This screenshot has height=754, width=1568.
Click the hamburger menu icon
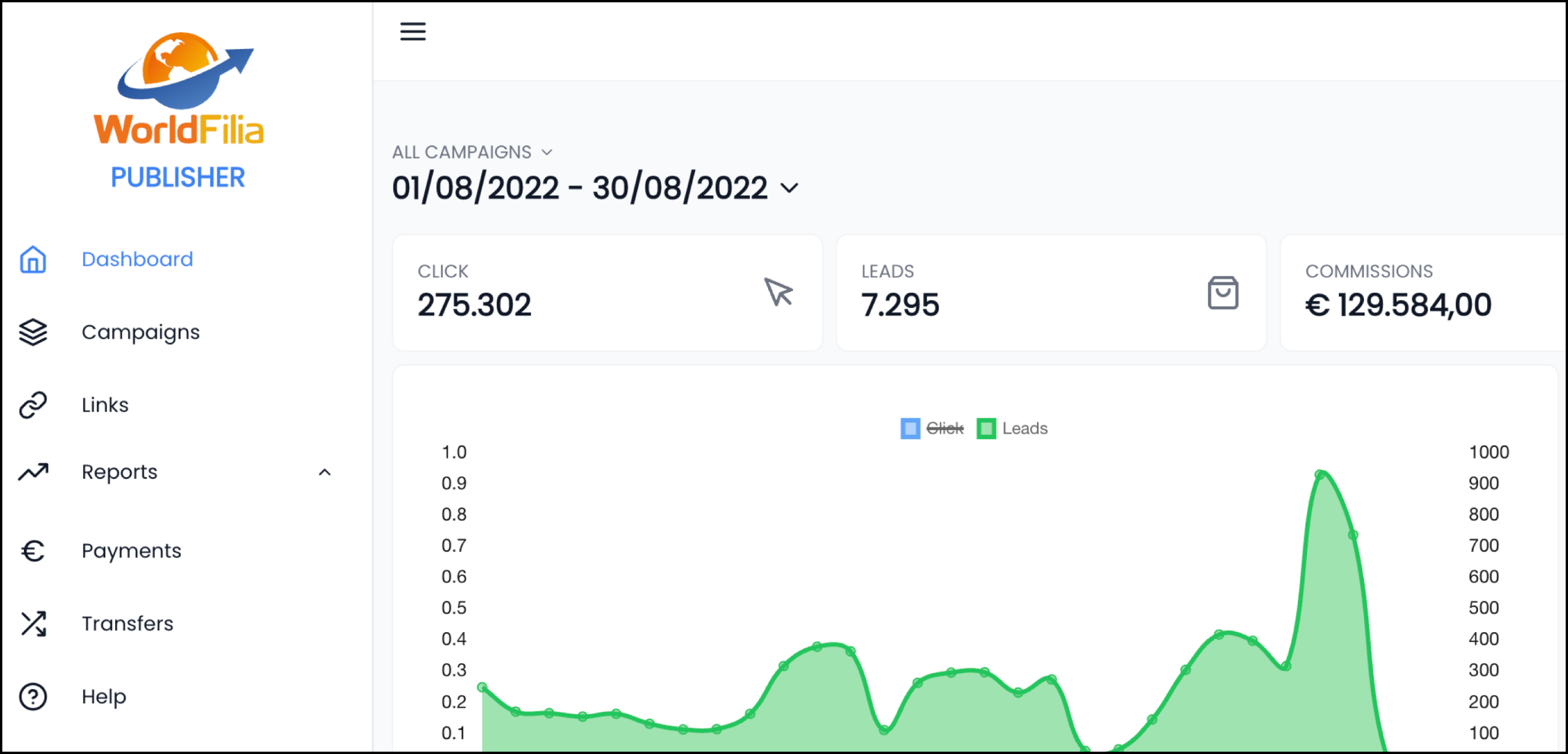pos(413,31)
